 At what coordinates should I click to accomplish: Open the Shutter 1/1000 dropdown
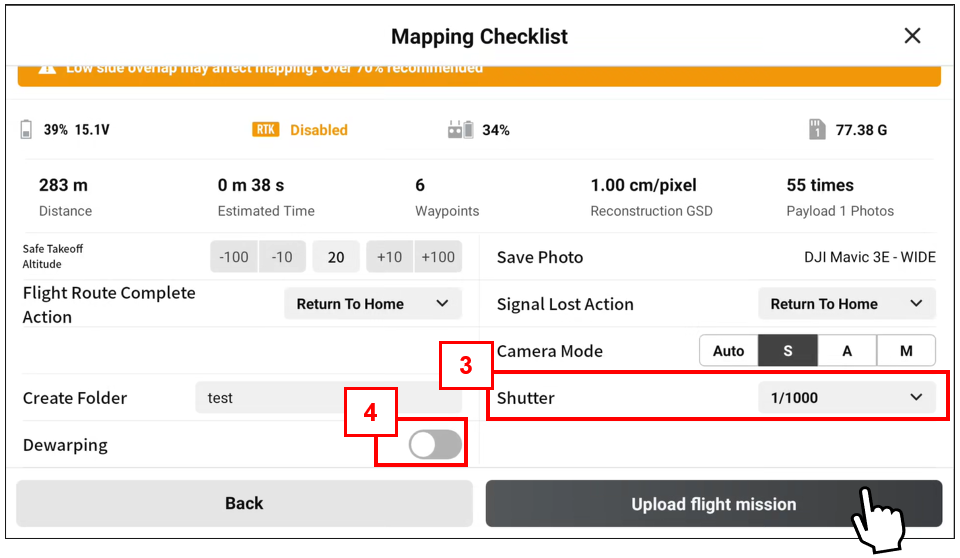[847, 398]
